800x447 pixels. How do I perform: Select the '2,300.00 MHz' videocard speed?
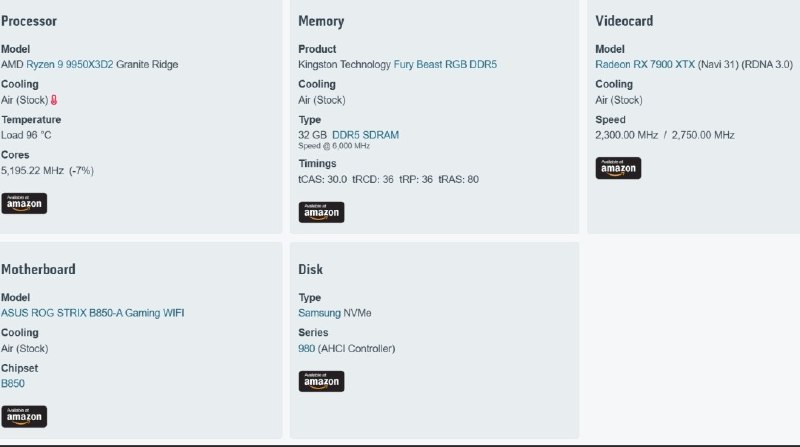click(627, 135)
